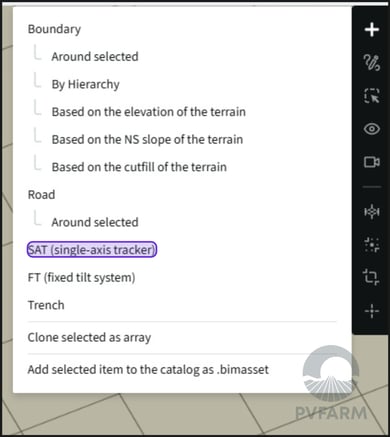This screenshot has width=390, height=437.
Task: Click the align center distribute icon
Action: [x=372, y=211]
